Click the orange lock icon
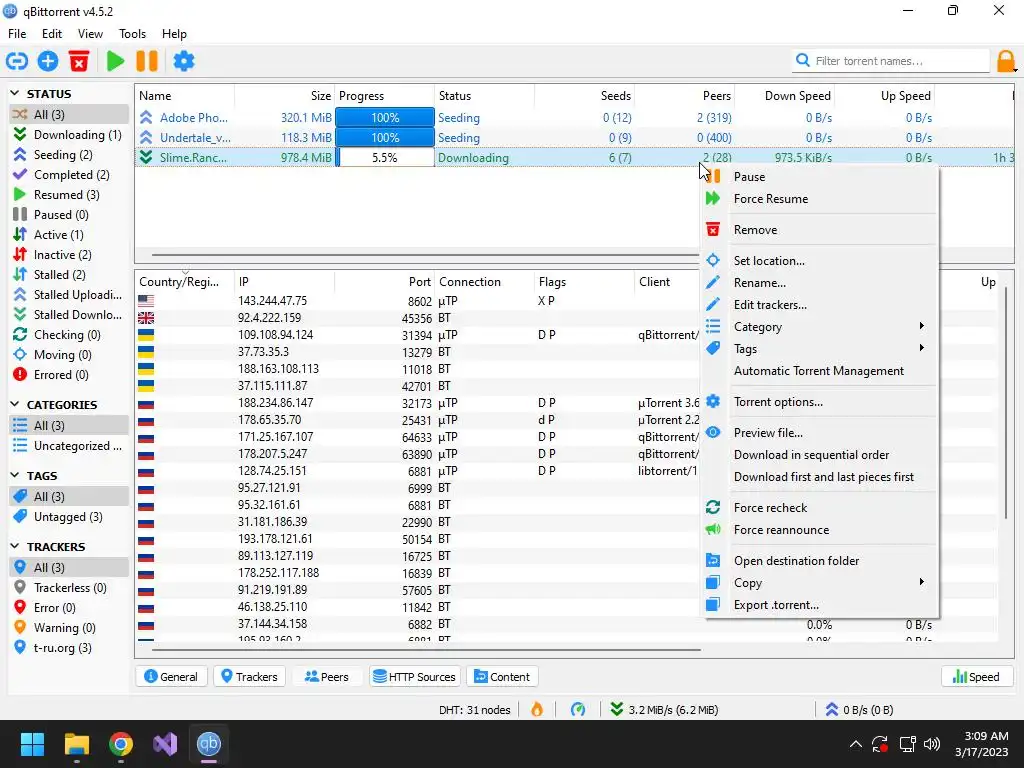The image size is (1024, 768). click(1006, 61)
